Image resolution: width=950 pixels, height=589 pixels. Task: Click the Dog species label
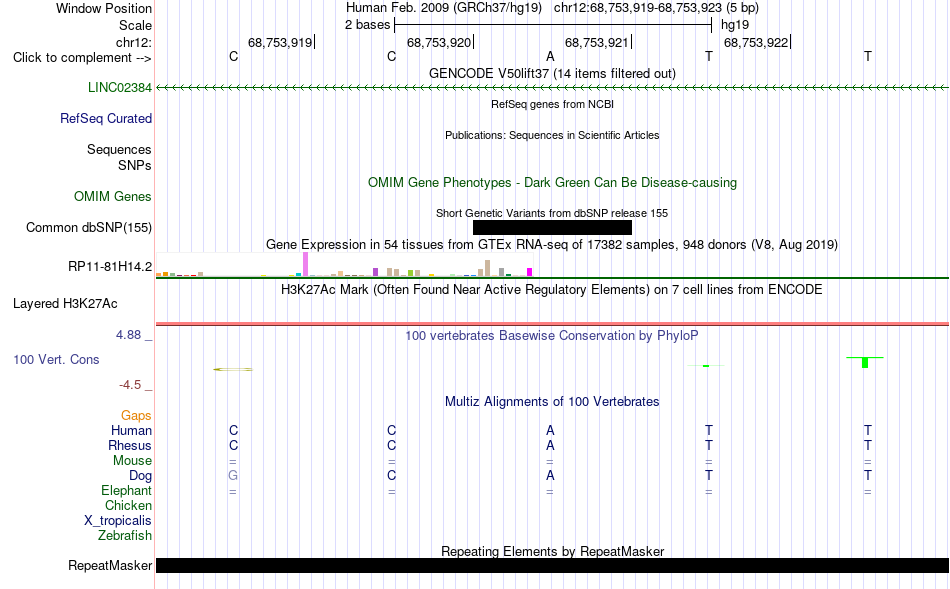pos(140,476)
